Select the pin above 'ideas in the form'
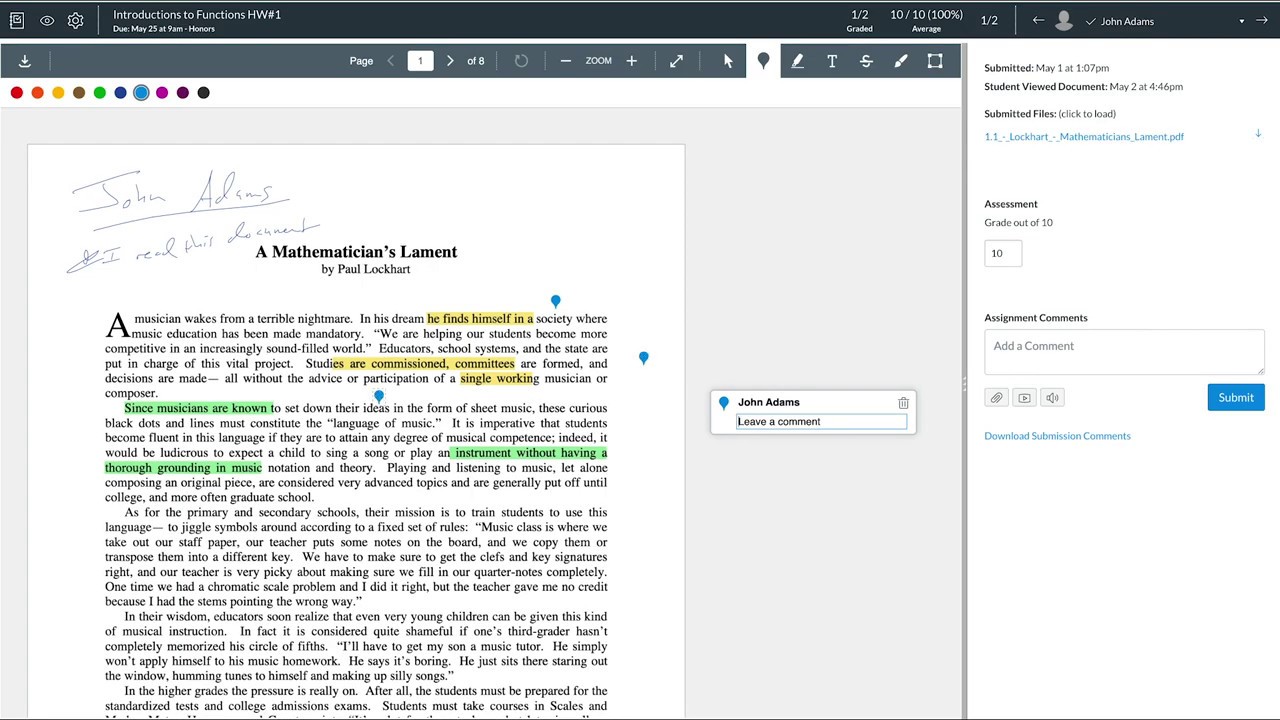The image size is (1280, 720). 379,397
